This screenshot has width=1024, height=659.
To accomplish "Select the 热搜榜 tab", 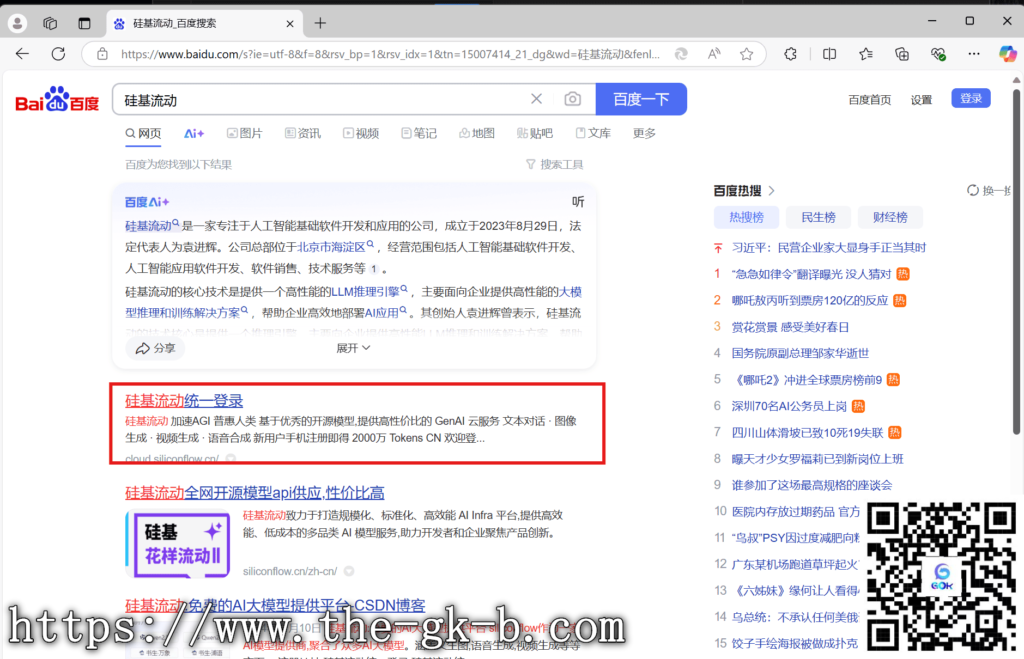I will 746,217.
